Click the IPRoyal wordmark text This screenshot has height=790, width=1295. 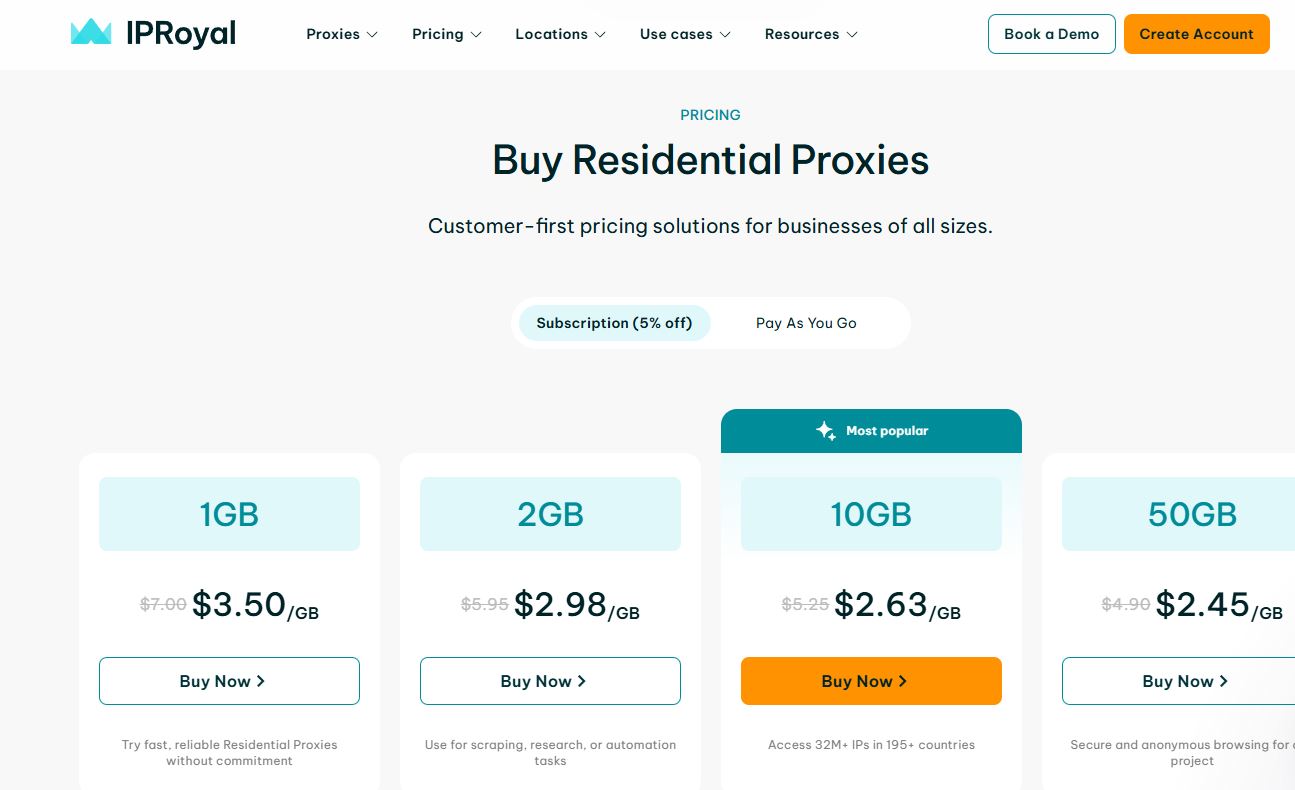tap(181, 34)
